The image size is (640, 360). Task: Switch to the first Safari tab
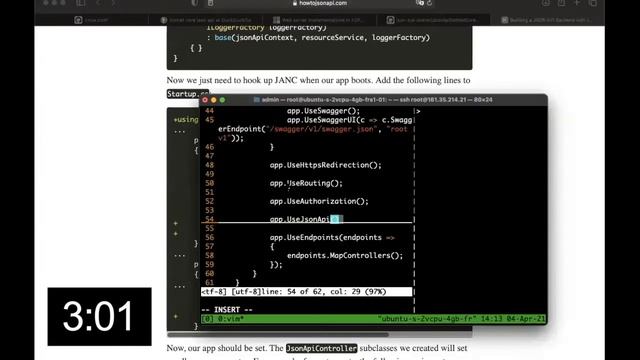point(91,20)
